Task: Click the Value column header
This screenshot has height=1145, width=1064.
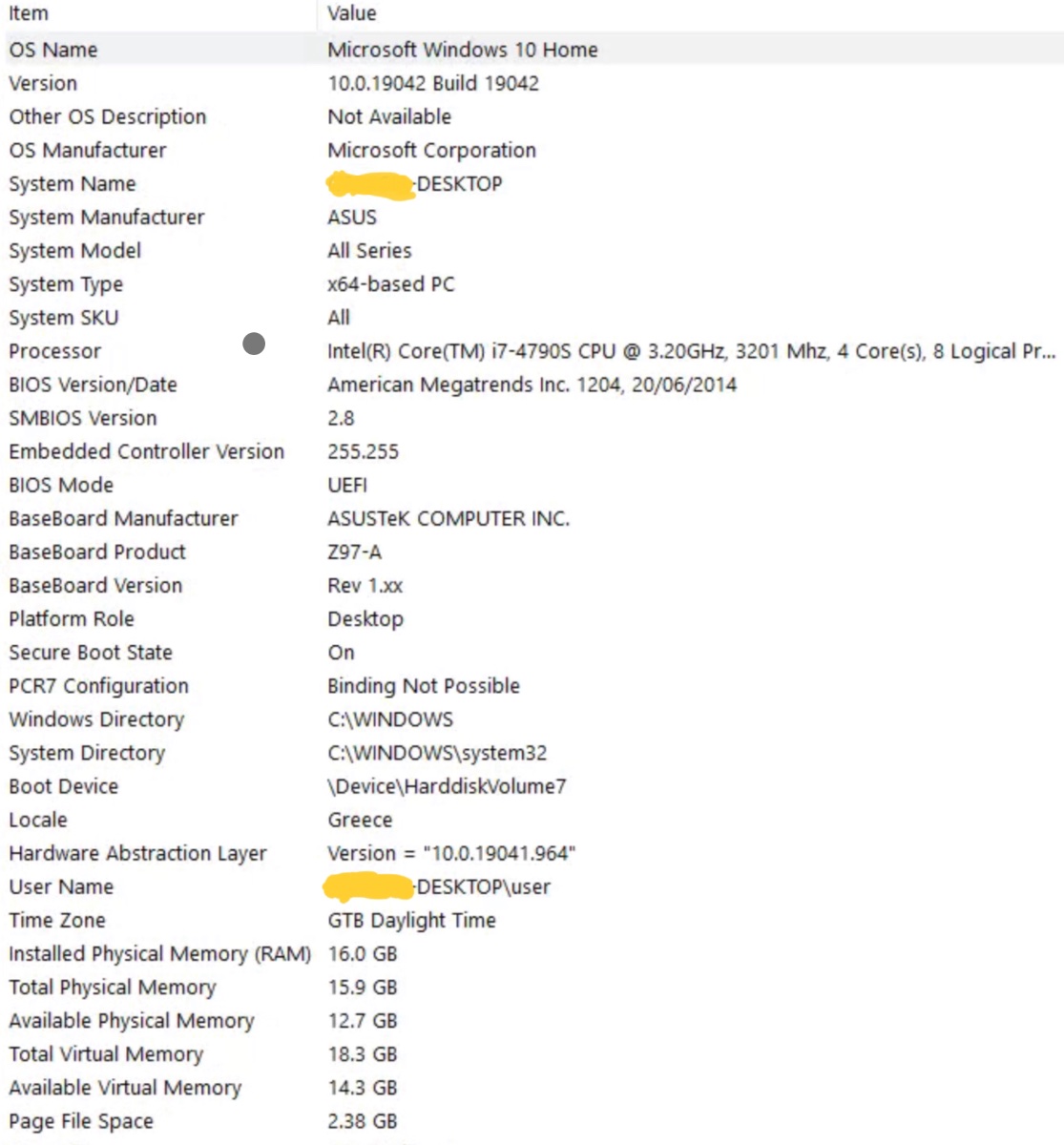Action: pos(352,13)
